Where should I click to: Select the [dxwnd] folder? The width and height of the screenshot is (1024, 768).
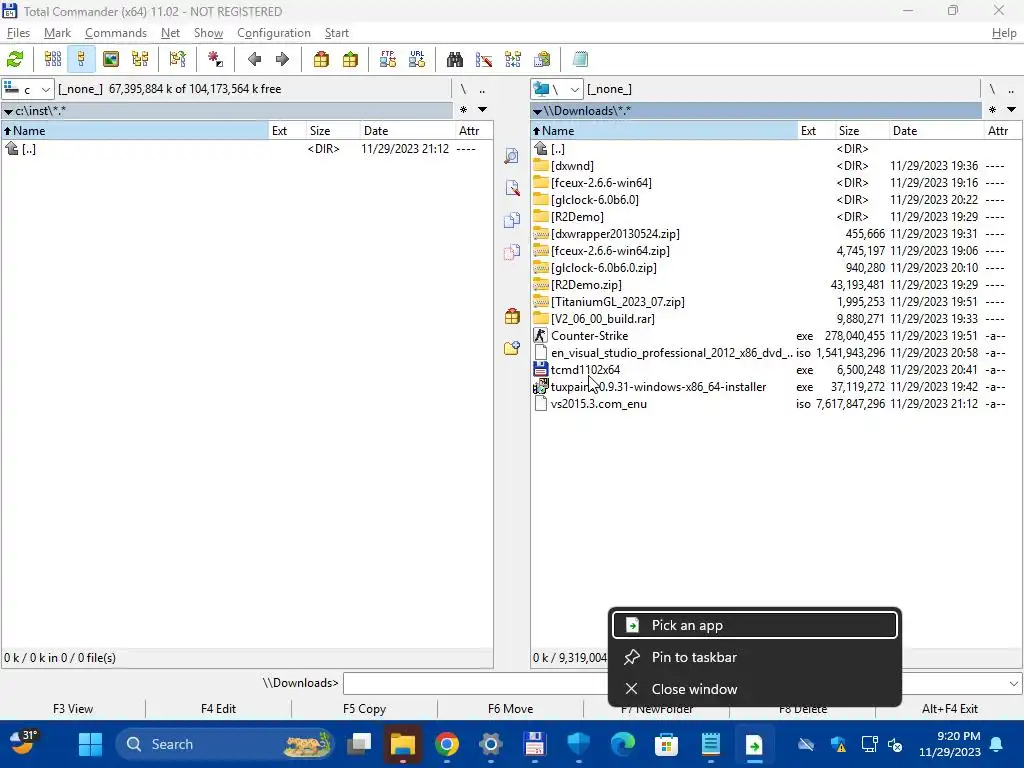coord(776,166)
